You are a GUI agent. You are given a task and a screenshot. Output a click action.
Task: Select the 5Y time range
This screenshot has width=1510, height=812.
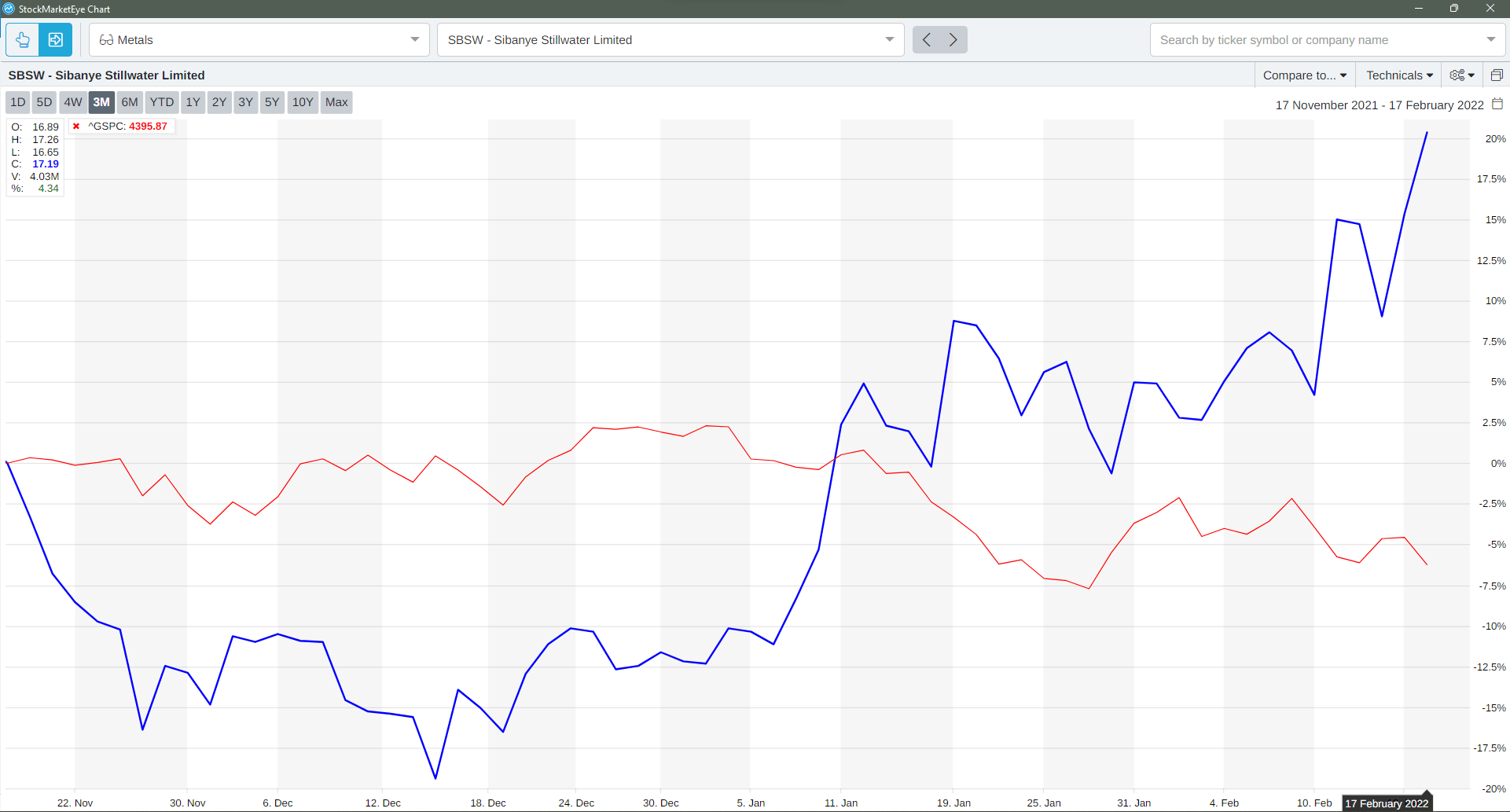point(272,102)
